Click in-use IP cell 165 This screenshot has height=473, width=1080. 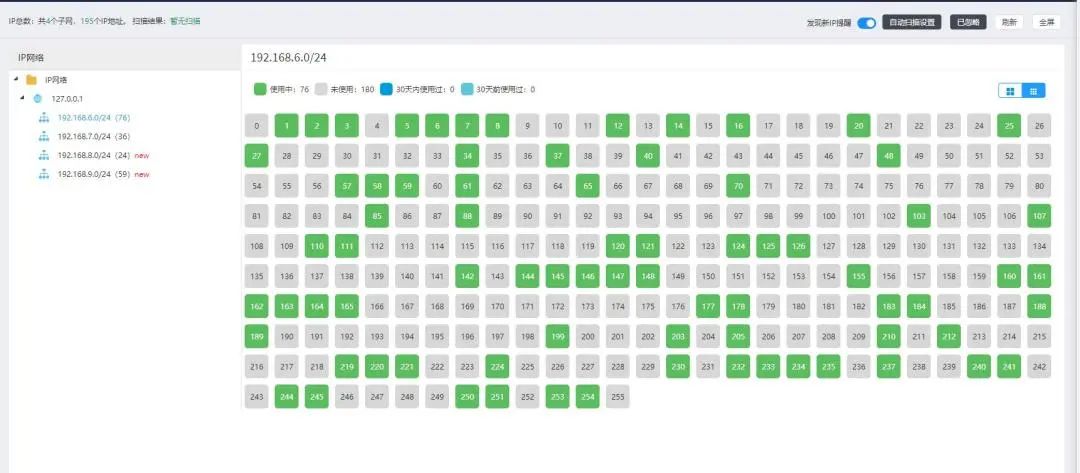347,306
